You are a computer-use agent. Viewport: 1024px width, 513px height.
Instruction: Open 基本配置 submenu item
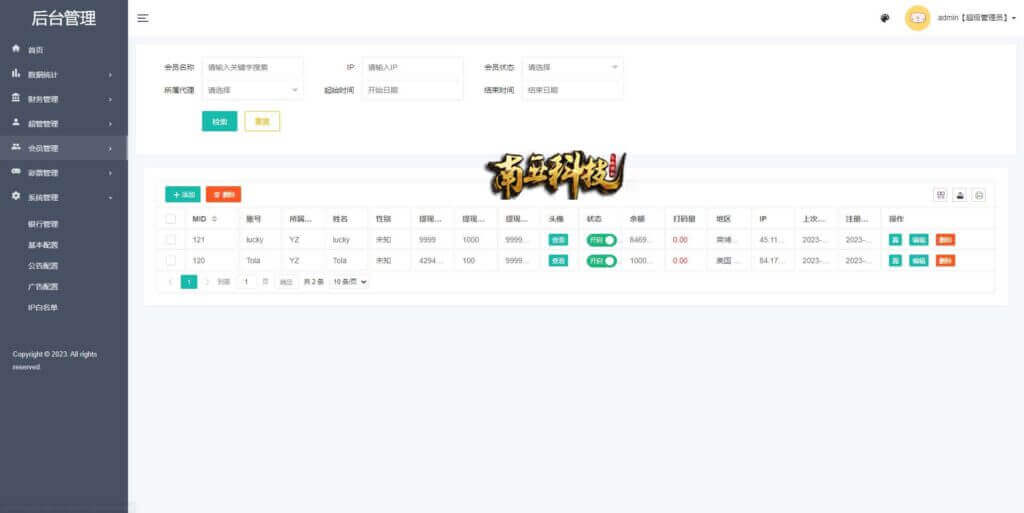[43, 245]
